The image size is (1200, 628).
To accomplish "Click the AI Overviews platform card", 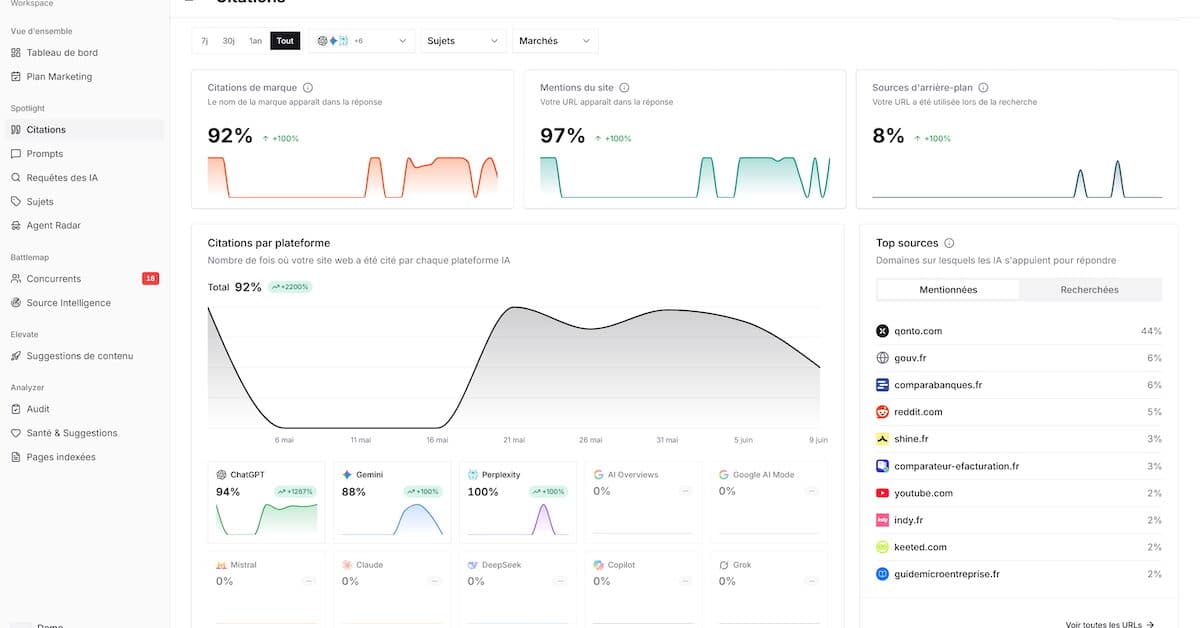I will coord(644,502).
